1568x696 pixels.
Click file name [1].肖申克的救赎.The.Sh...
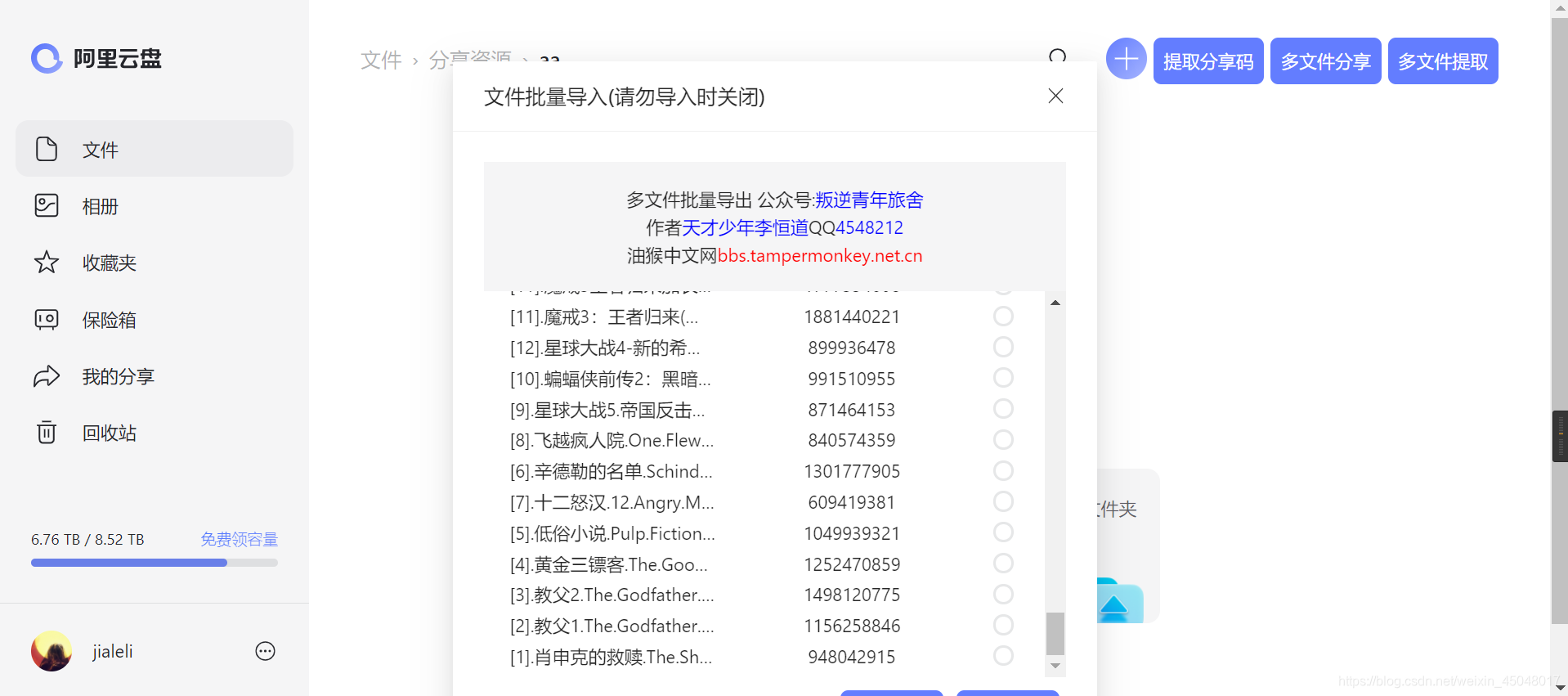point(612,657)
